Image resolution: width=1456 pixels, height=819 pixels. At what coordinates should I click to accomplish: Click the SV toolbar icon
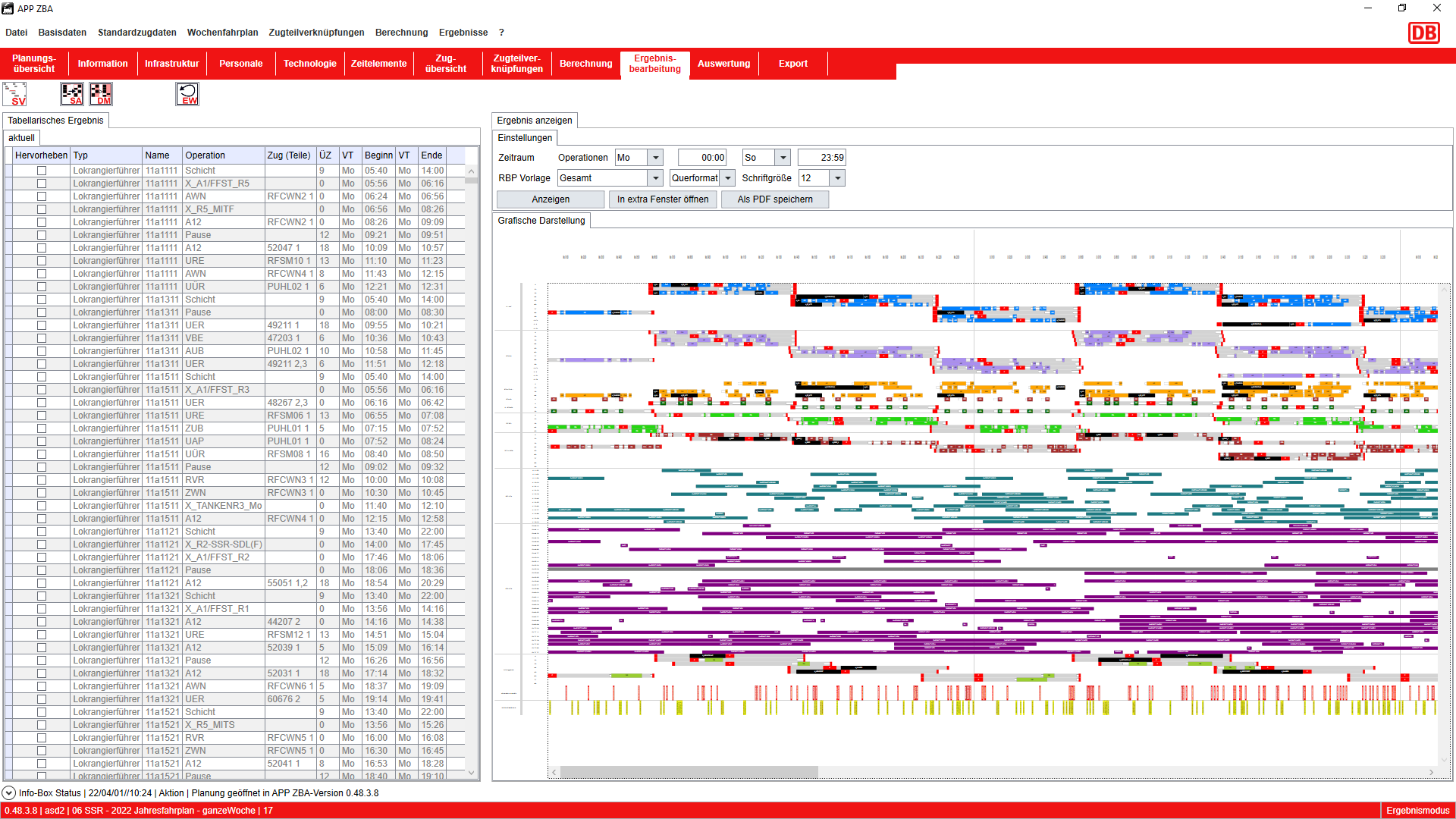(15, 94)
